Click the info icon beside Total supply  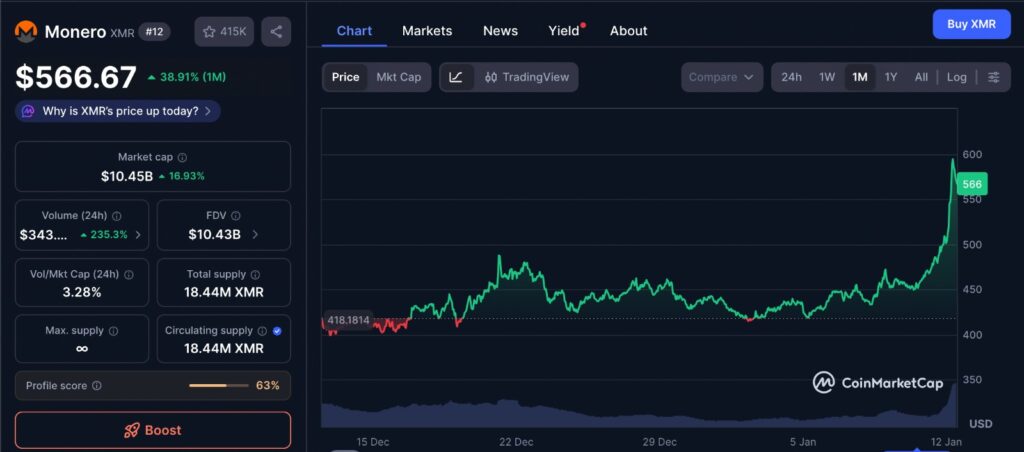tap(255, 275)
